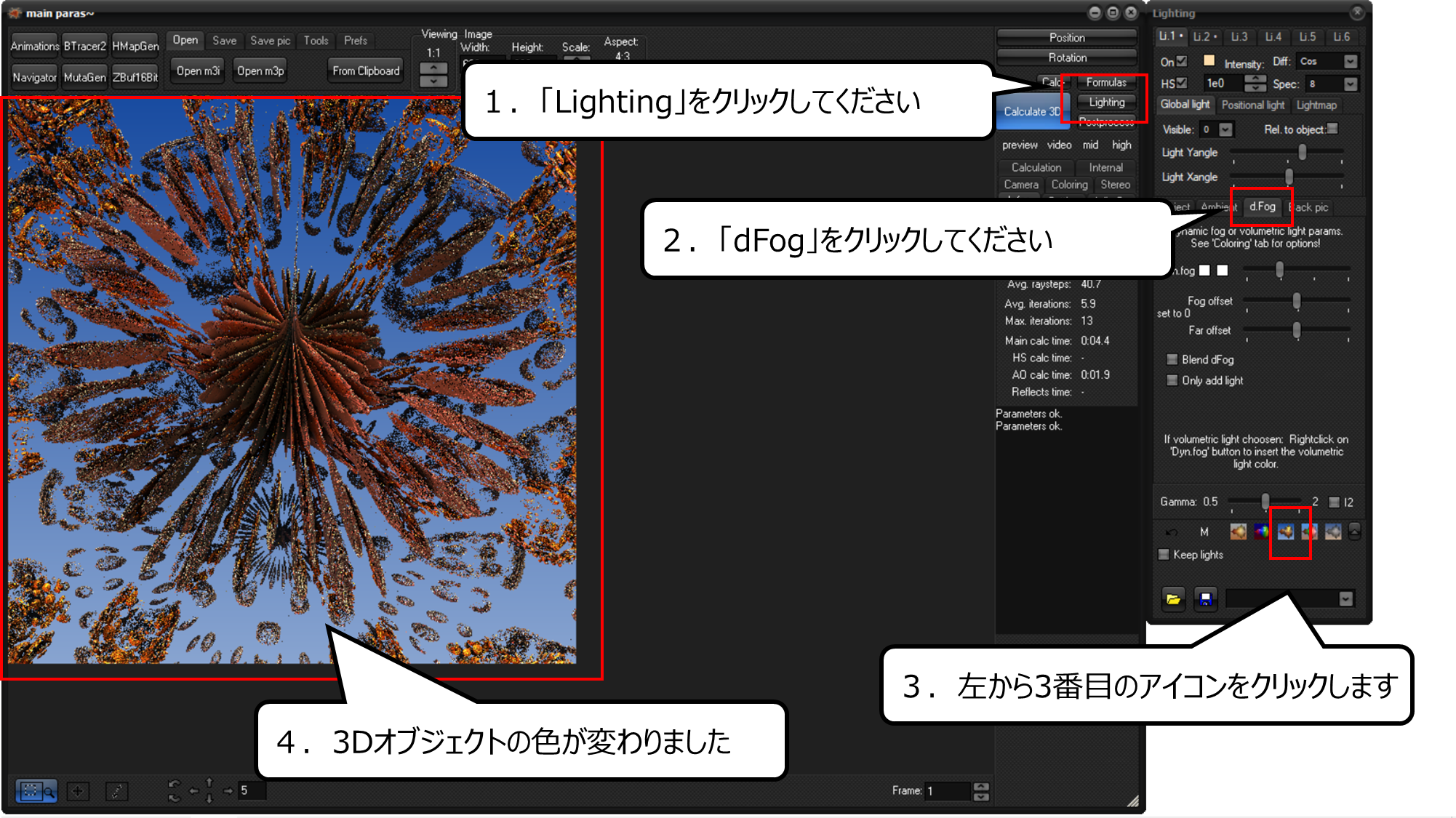Switch to the Li.6 light tab
Viewport: 1456px width, 818px height.
(1342, 36)
